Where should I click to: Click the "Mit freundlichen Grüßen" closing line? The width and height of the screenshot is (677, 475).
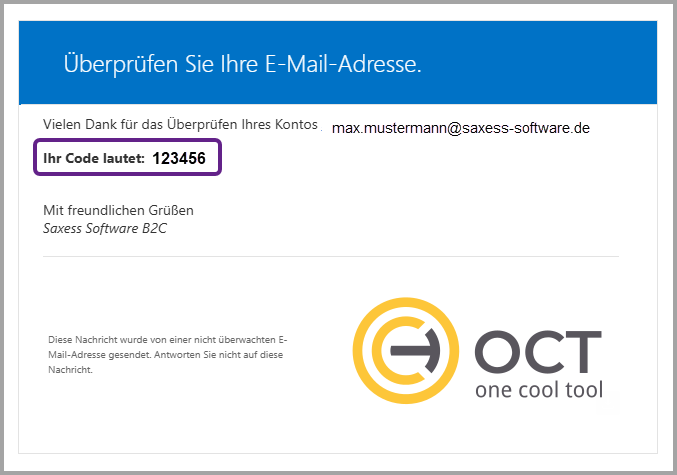[118, 210]
